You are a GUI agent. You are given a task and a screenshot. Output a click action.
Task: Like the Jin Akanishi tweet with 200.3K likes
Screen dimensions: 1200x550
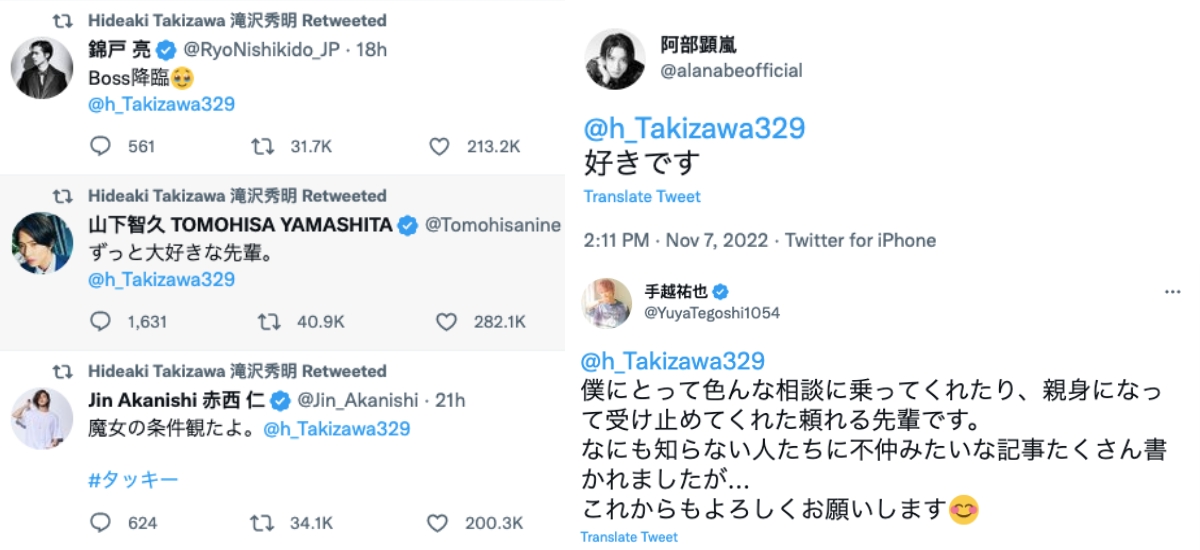click(437, 523)
